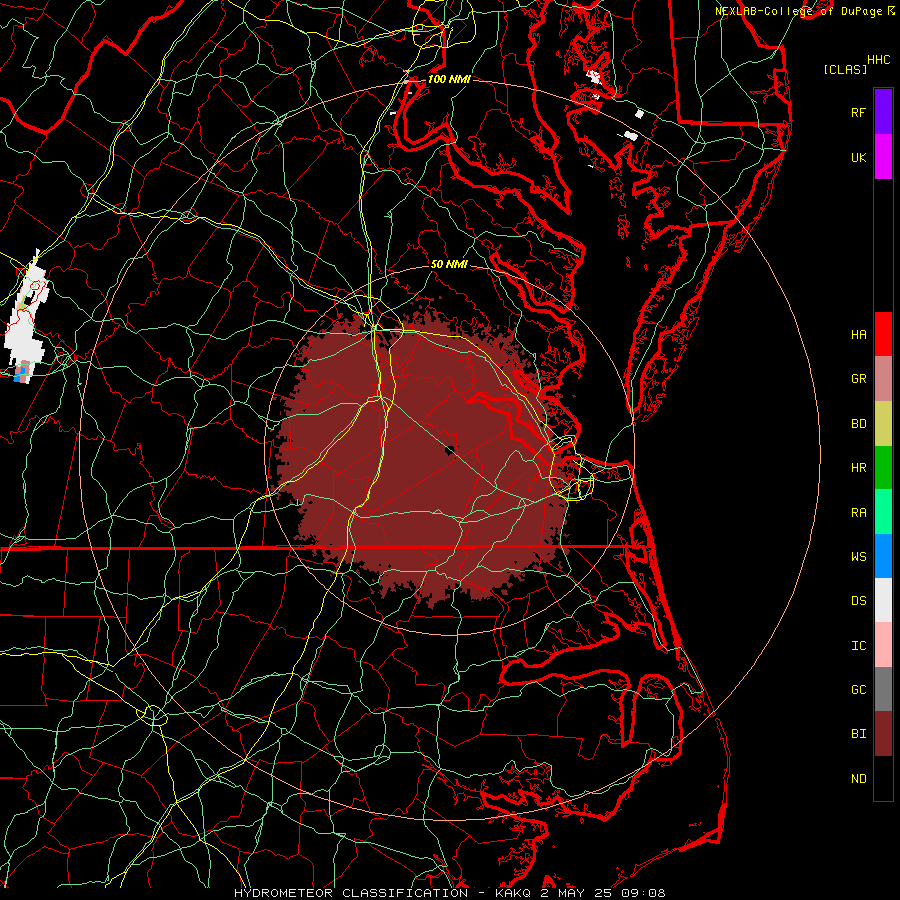
Task: Click the RA legend label
Action: (x=858, y=512)
